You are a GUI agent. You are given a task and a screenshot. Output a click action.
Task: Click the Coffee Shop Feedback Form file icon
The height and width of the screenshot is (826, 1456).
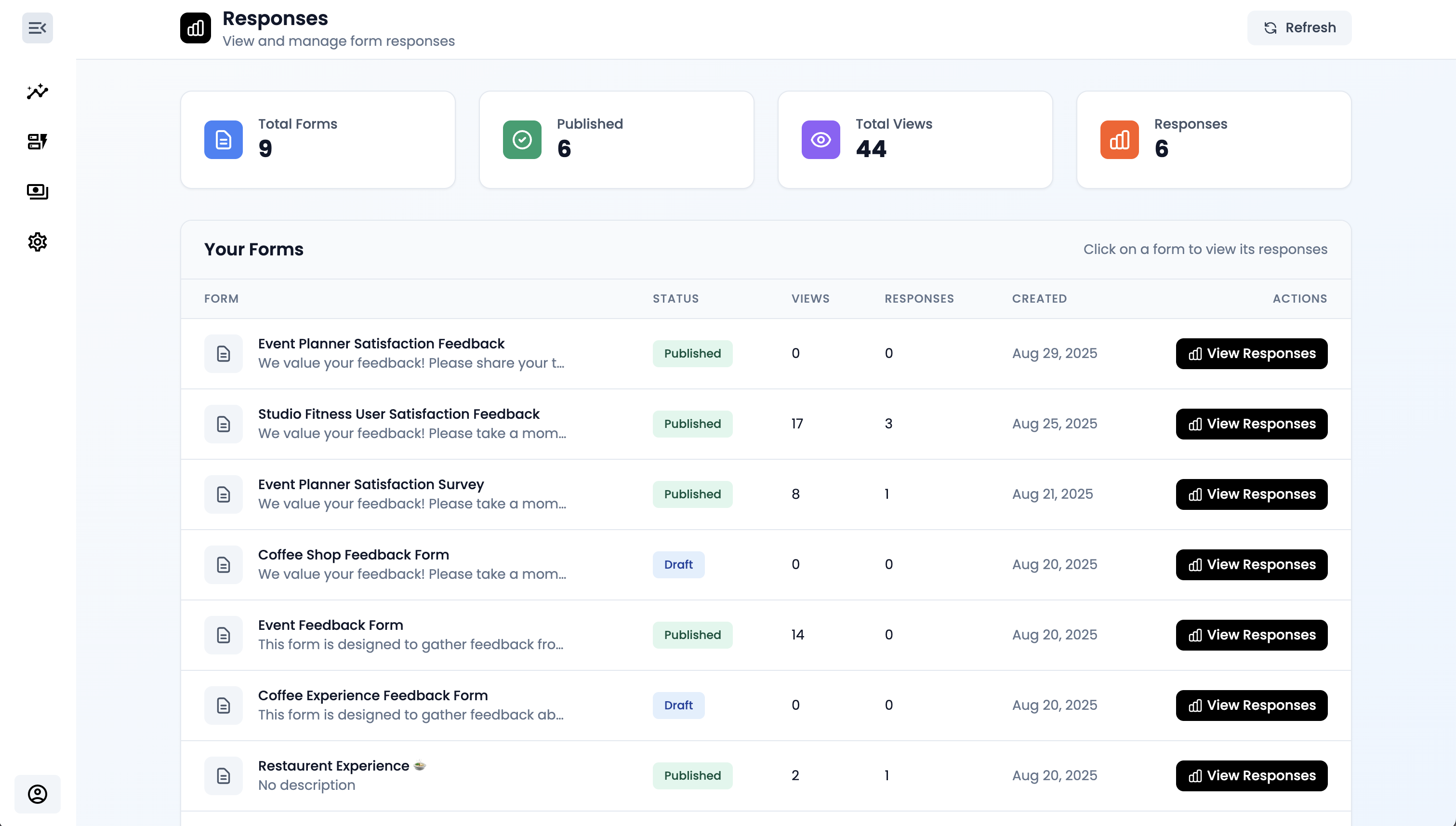(x=224, y=564)
